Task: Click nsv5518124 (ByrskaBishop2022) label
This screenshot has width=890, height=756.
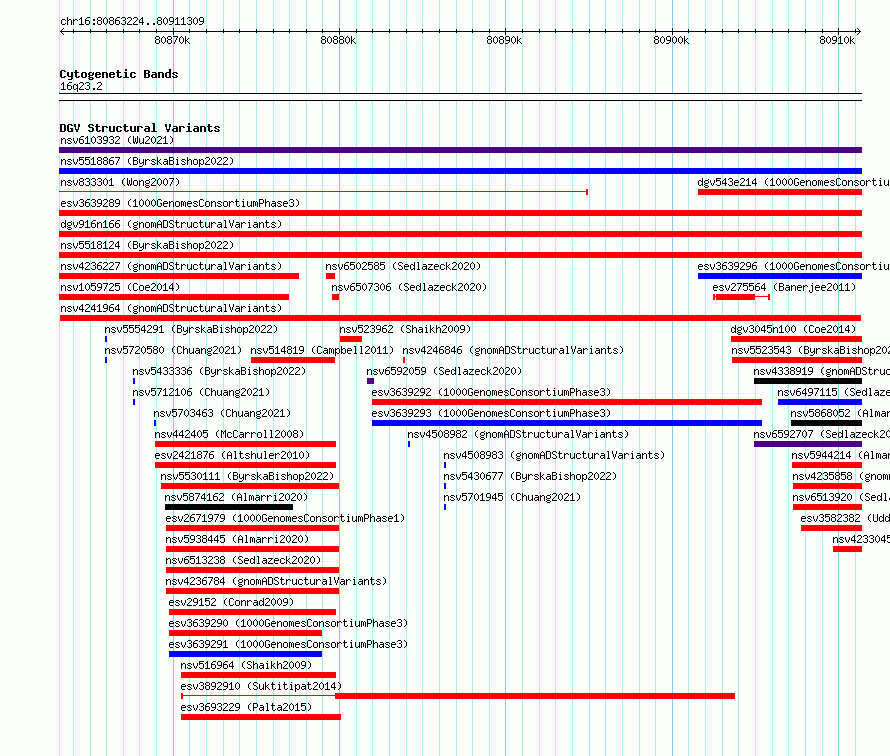Action: click(147, 245)
